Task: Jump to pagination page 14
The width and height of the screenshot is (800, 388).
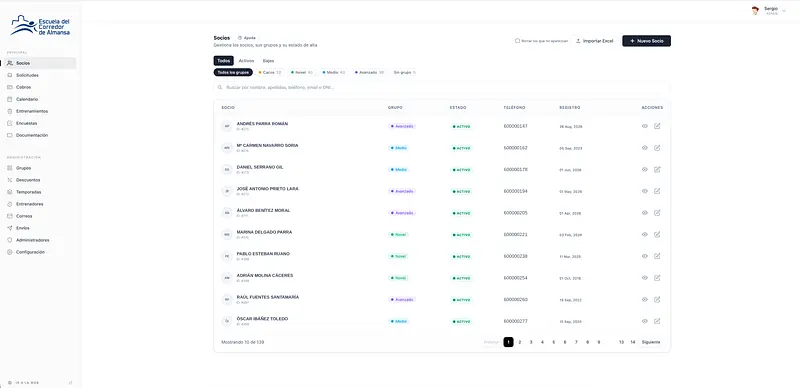Action: [x=633, y=342]
